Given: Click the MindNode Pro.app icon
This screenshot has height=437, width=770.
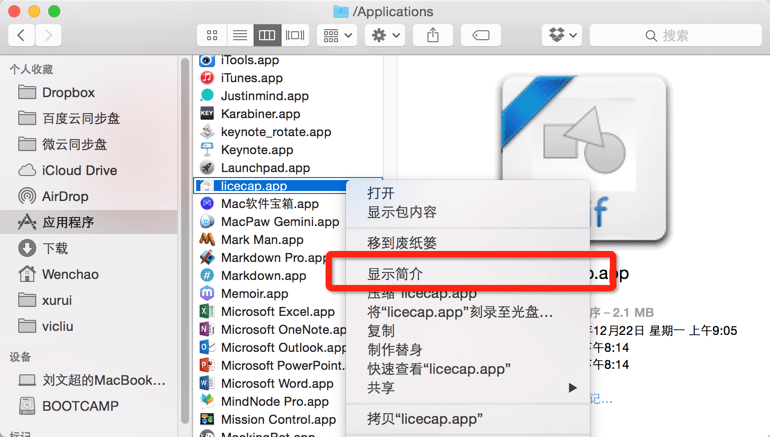Looking at the screenshot, I should pyautogui.click(x=207, y=401).
